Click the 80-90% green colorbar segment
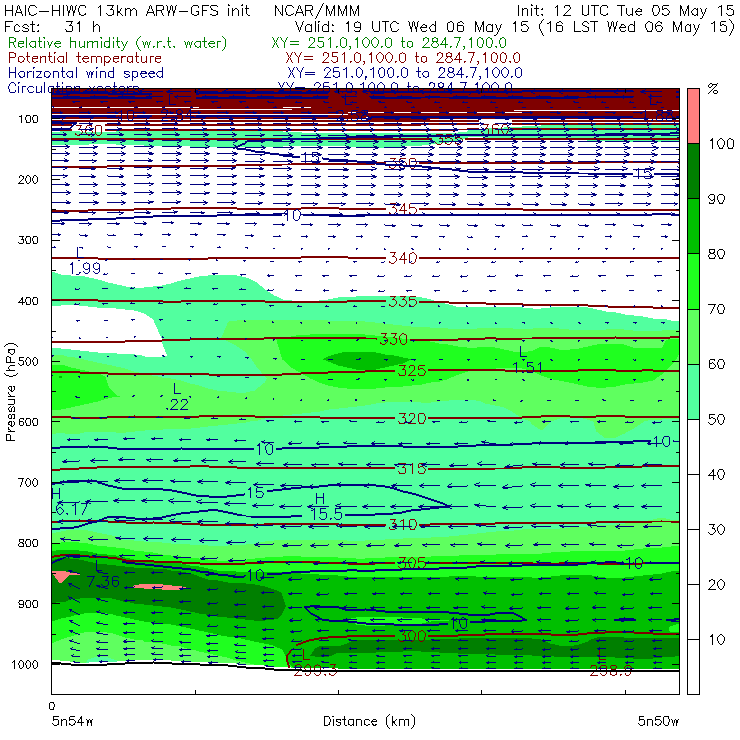This screenshot has width=740, height=740. point(693,226)
